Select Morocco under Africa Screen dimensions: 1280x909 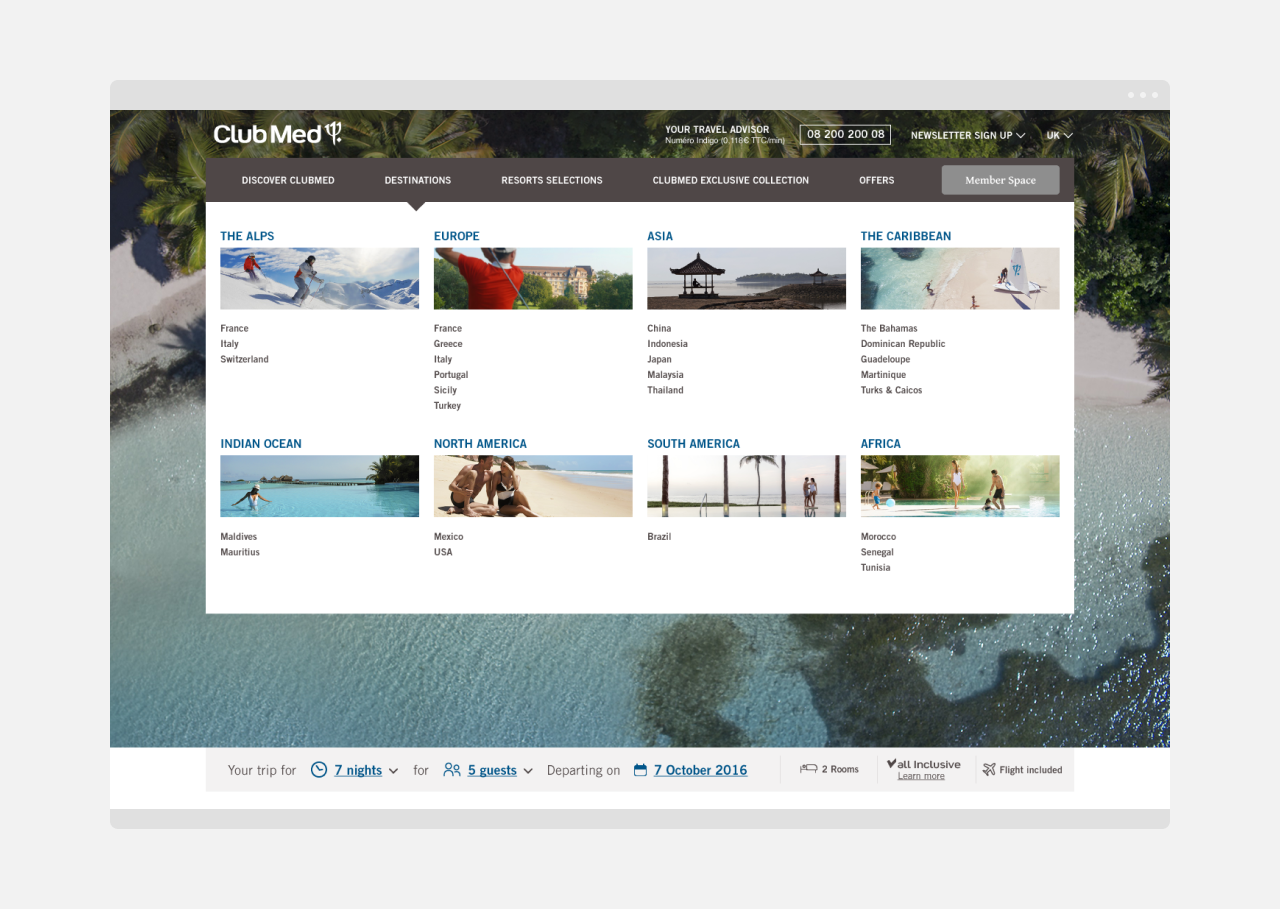pos(878,537)
